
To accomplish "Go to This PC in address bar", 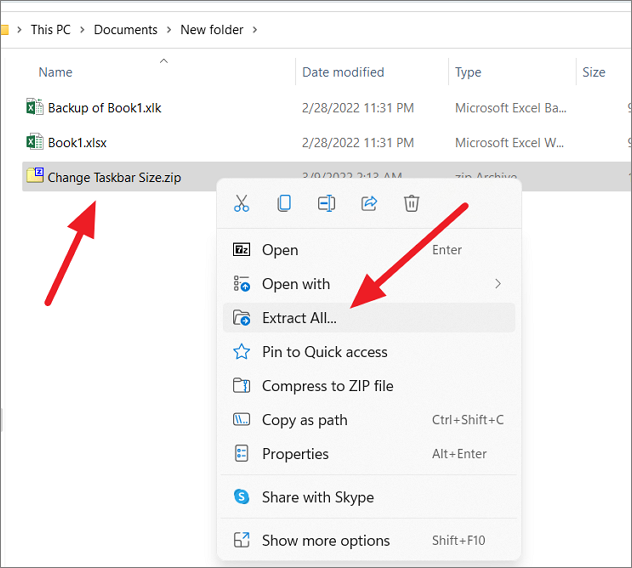I will coord(51,30).
